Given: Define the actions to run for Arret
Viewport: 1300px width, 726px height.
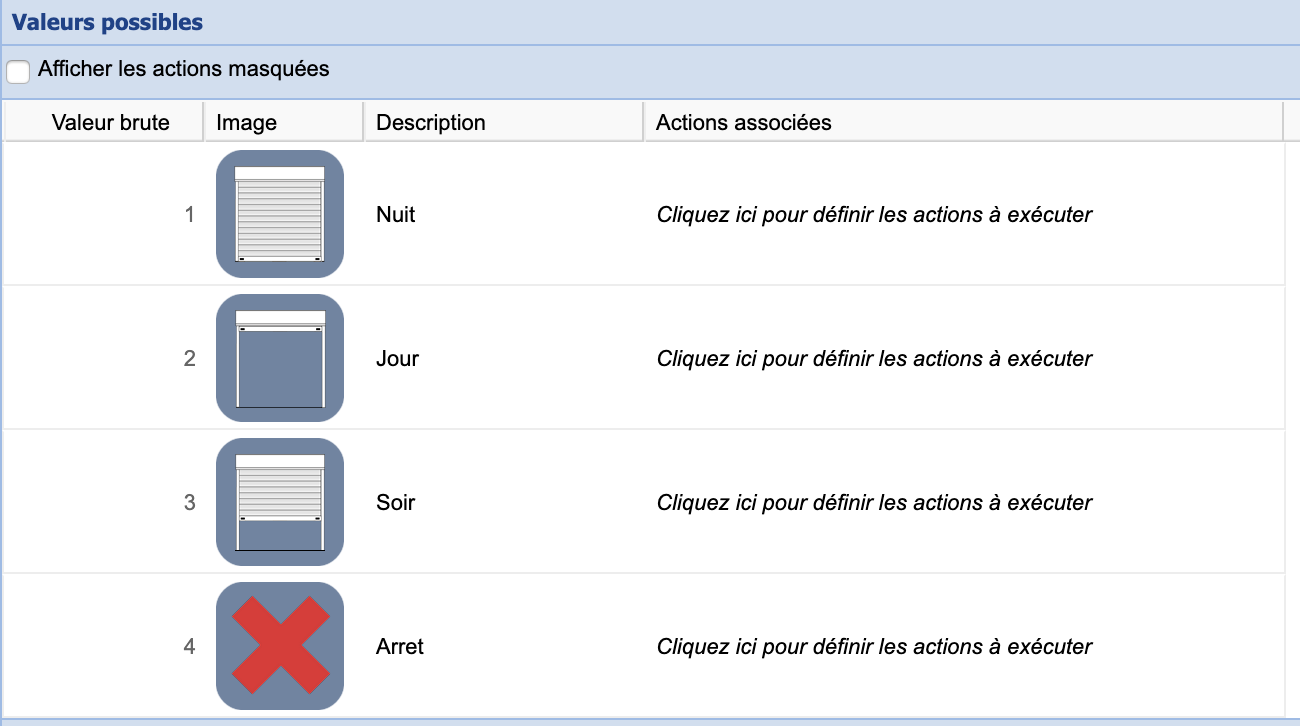Looking at the screenshot, I should point(874,646).
